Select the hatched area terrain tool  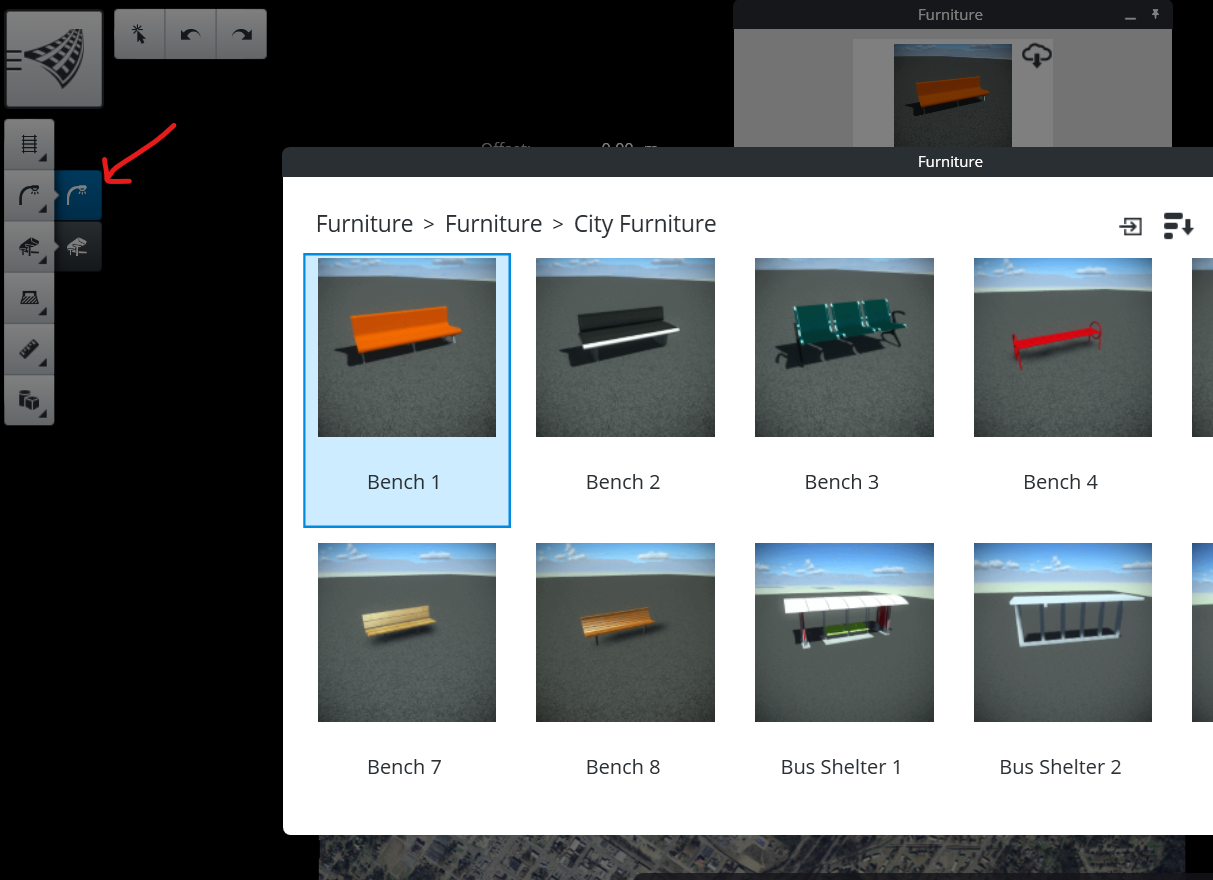coord(29,297)
